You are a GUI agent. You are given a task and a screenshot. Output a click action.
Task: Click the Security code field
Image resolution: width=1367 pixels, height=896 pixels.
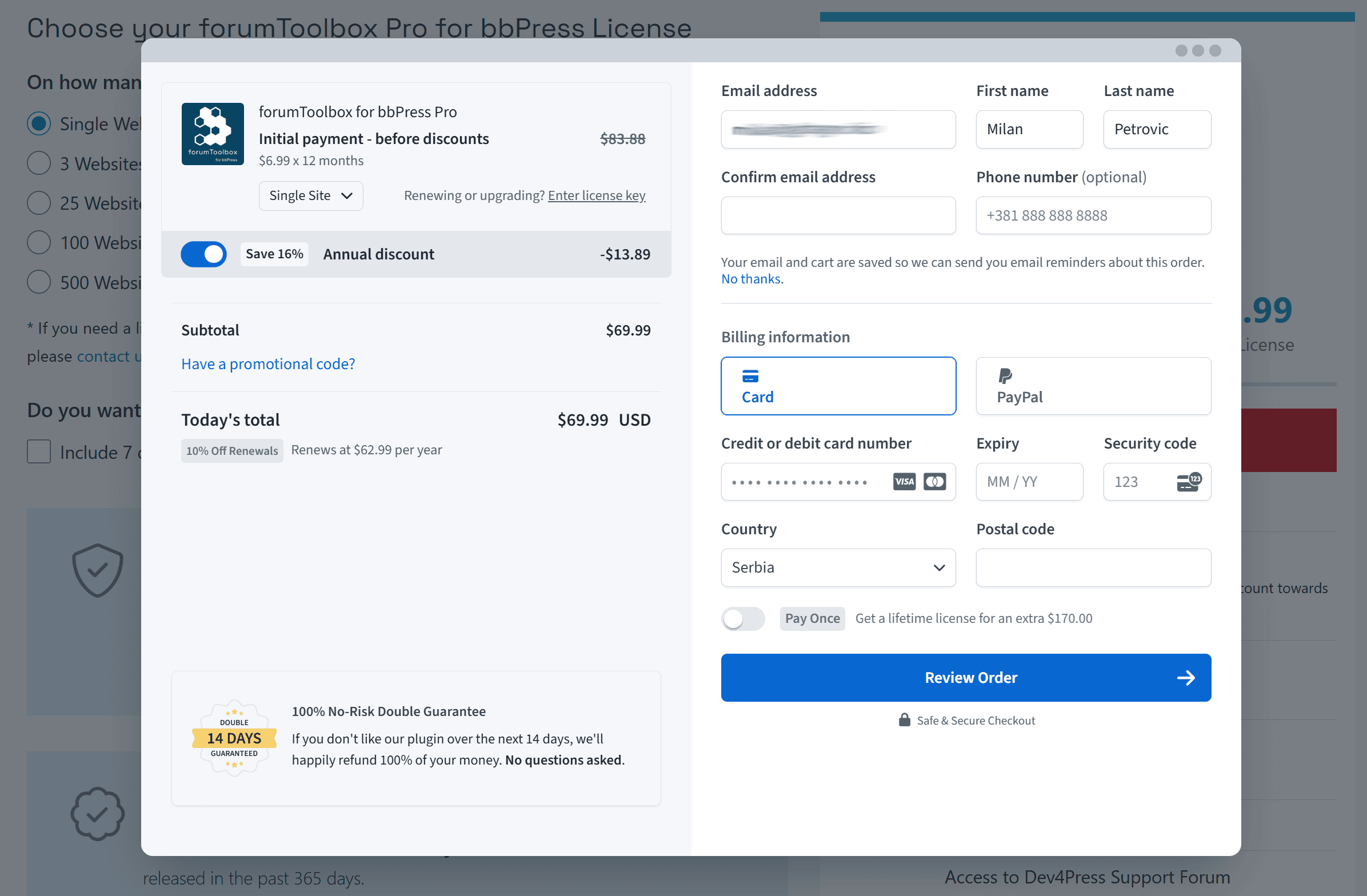pos(1157,482)
